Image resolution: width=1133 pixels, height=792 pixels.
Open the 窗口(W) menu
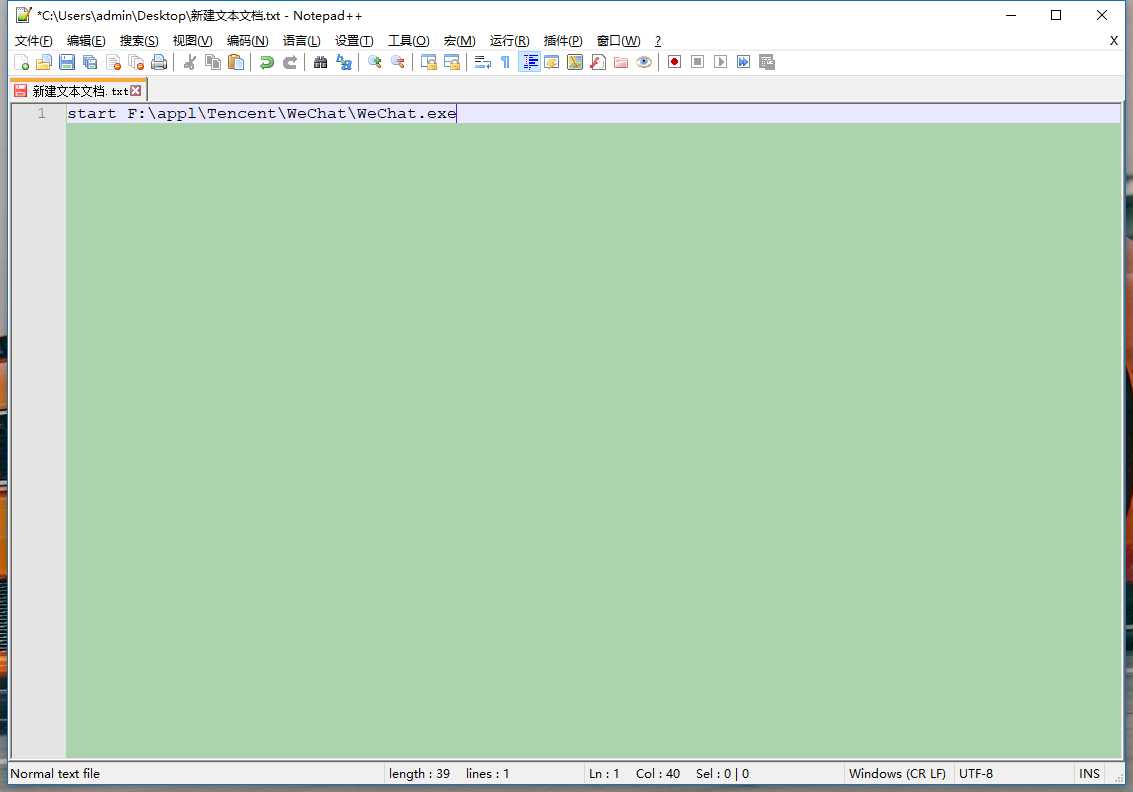(x=619, y=40)
